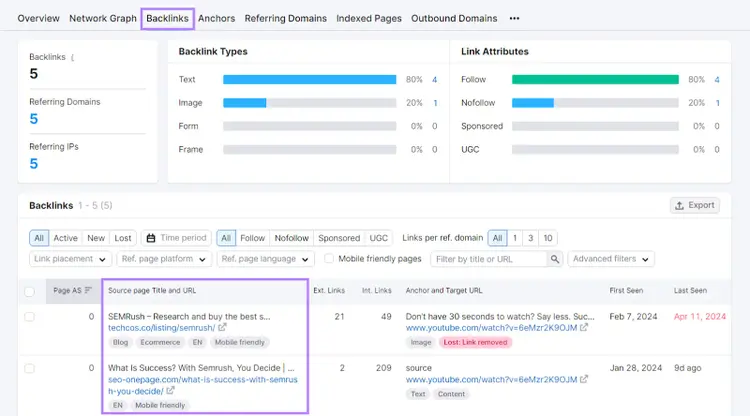Export the backlinks list
750x416 pixels.
tap(695, 205)
